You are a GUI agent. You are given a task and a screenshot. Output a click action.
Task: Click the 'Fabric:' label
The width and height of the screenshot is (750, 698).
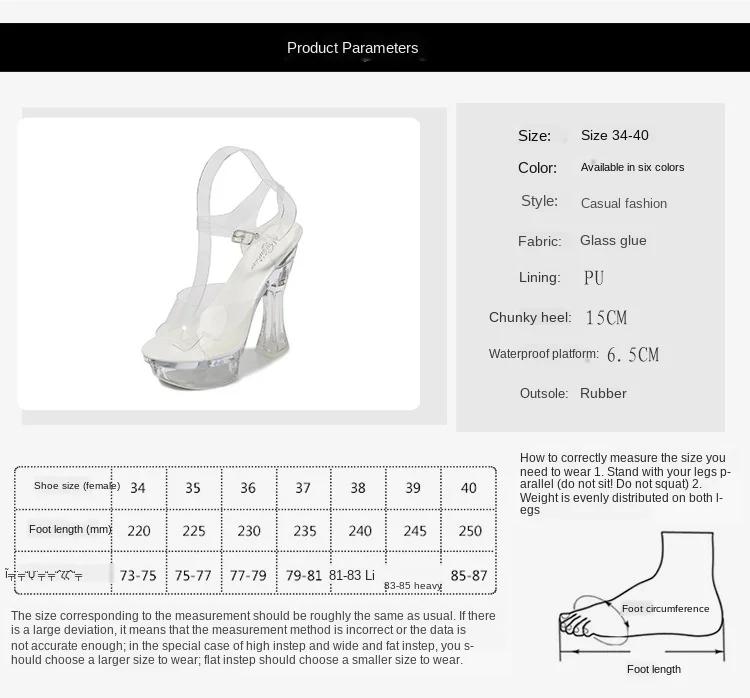[540, 241]
